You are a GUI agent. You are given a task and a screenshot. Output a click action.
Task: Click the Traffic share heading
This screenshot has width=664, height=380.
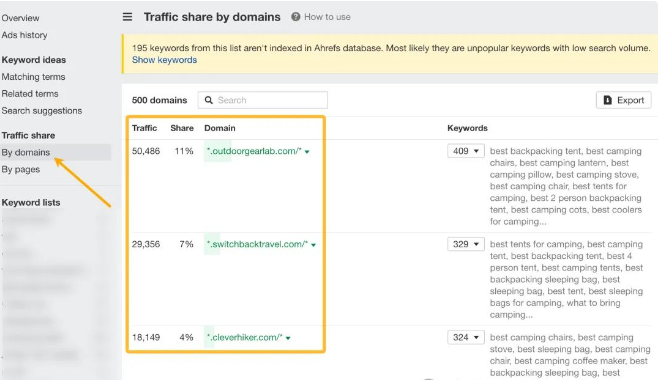click(x=28, y=136)
